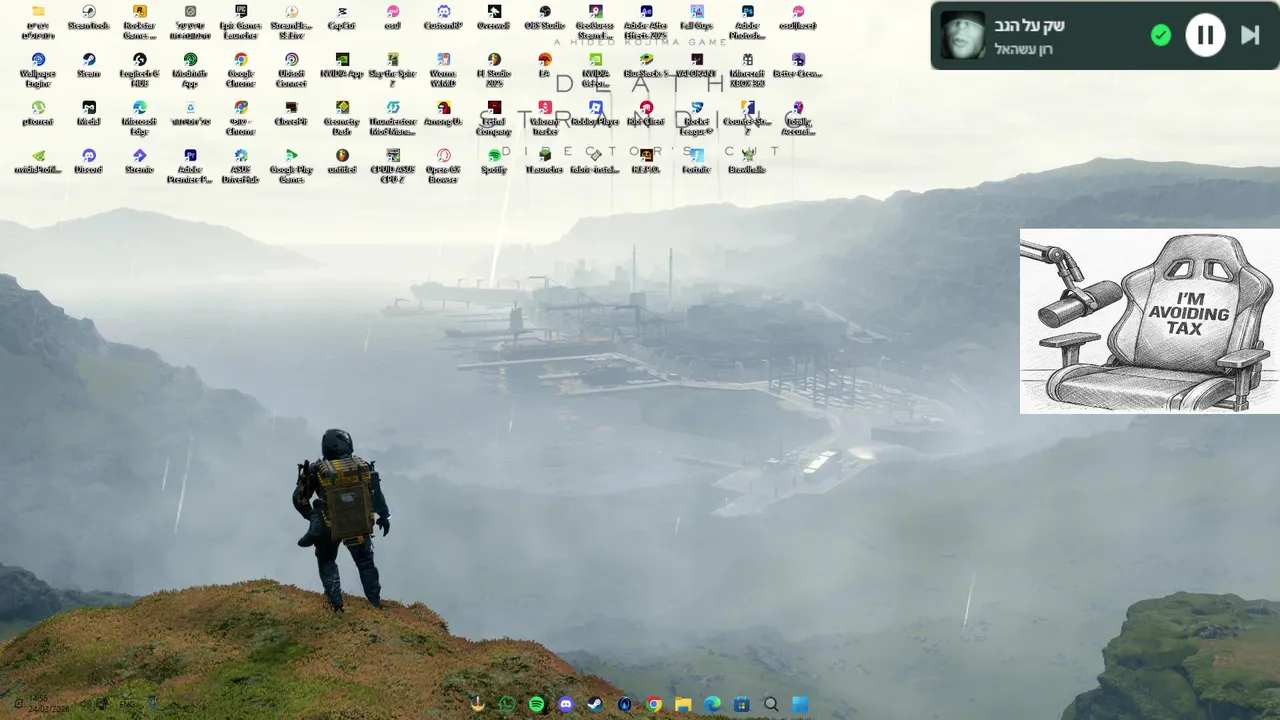Launch Epic Games Launcher from desktop

click(241, 19)
